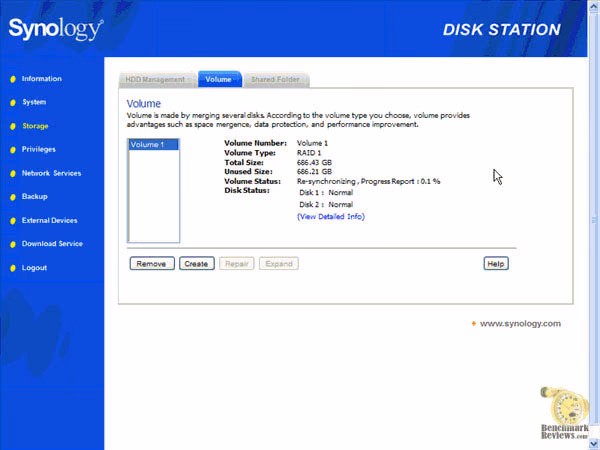Click the yellow bullet beside Storage
600x450 pixels.
[x=13, y=126]
